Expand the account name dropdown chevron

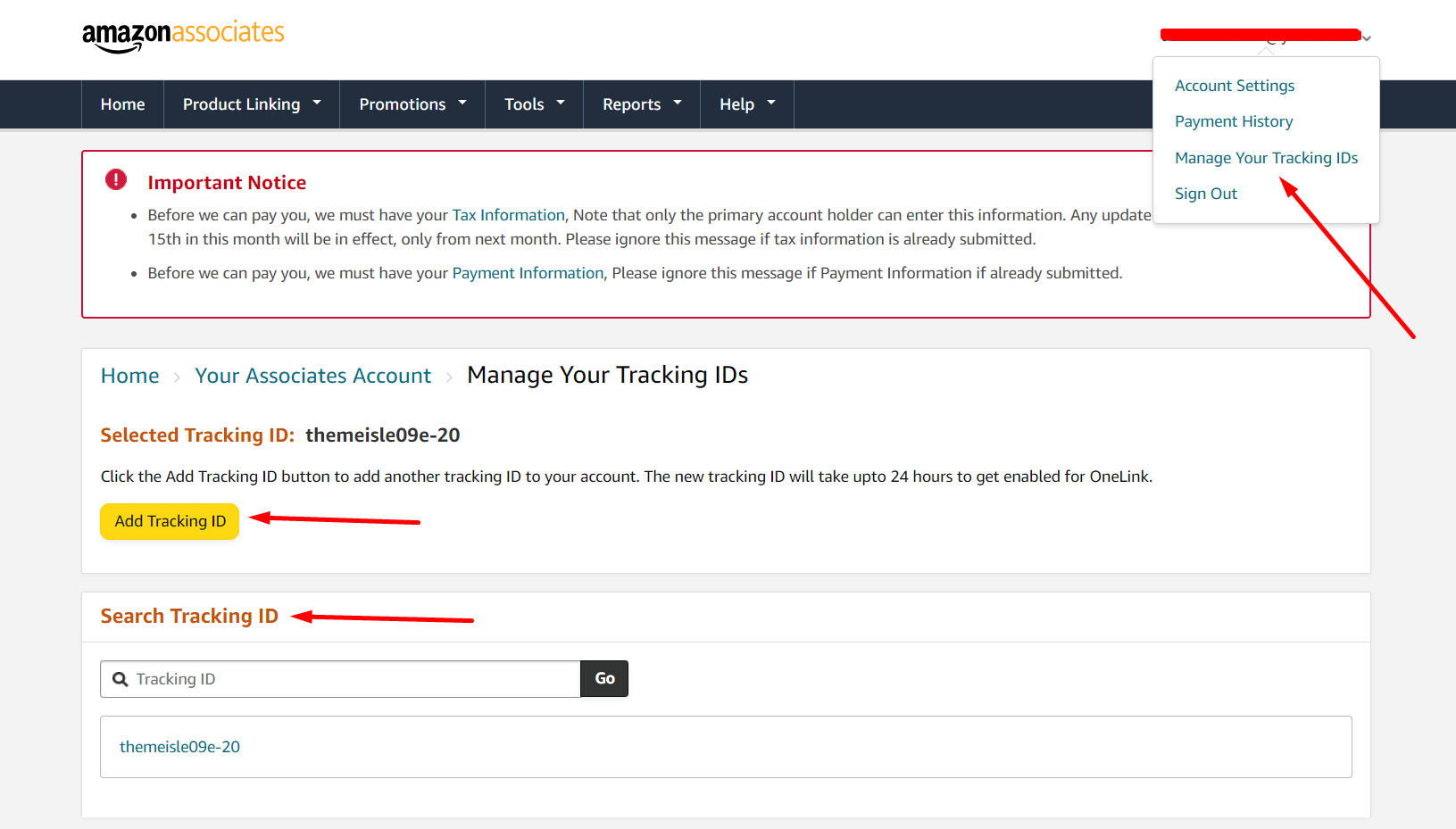1367,38
